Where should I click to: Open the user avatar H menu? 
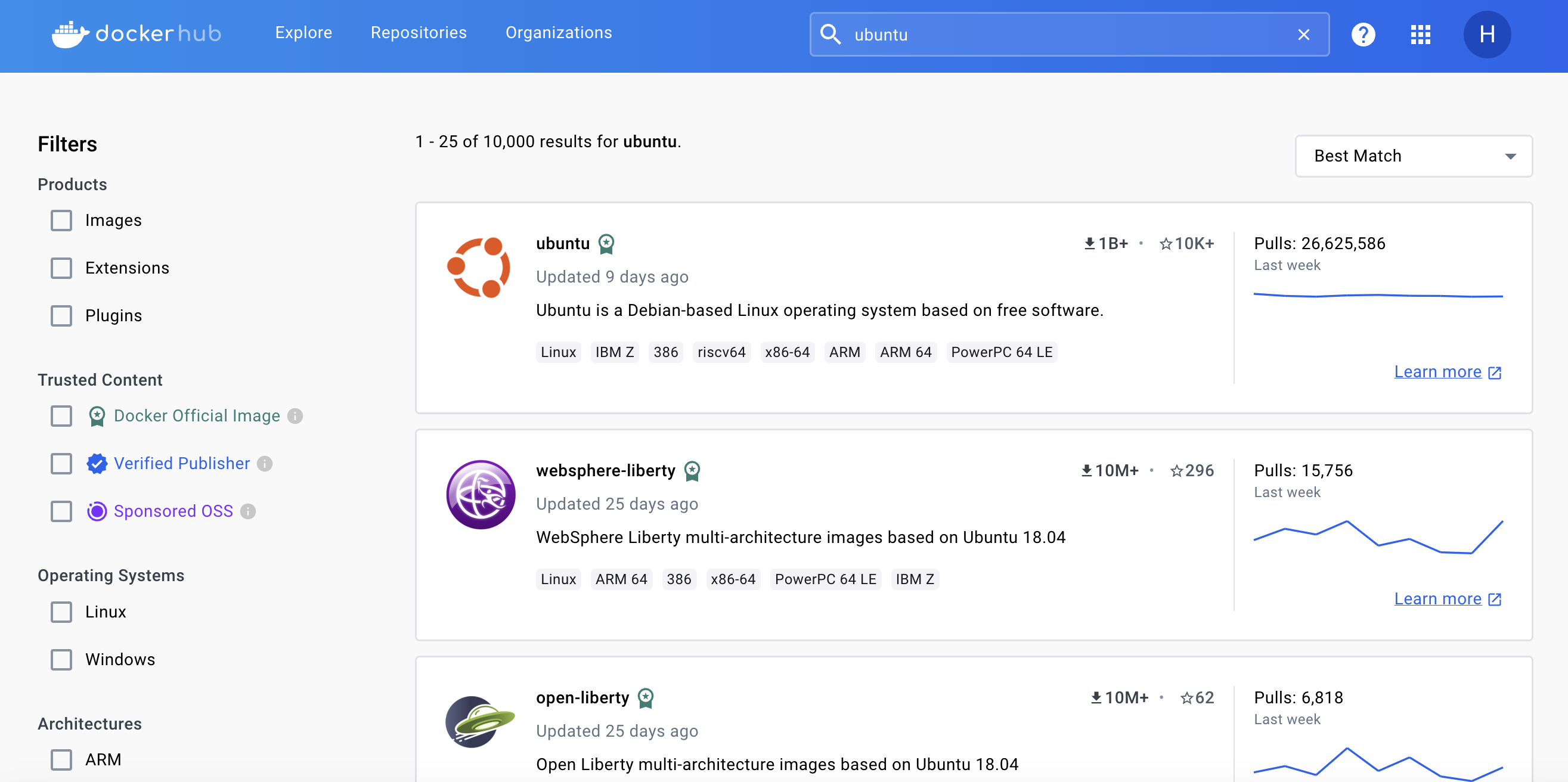[x=1486, y=35]
